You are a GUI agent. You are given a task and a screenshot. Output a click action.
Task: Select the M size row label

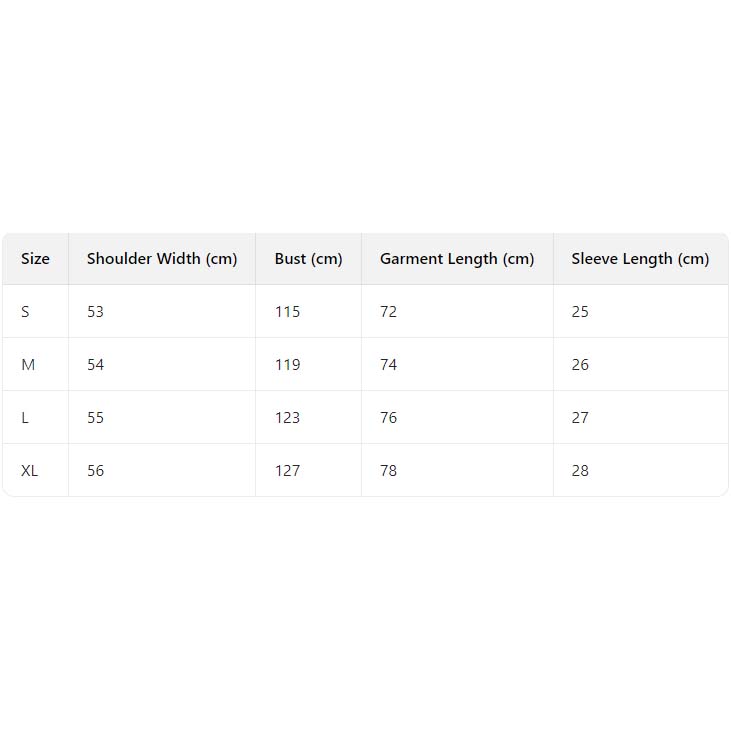pyautogui.click(x=28, y=365)
